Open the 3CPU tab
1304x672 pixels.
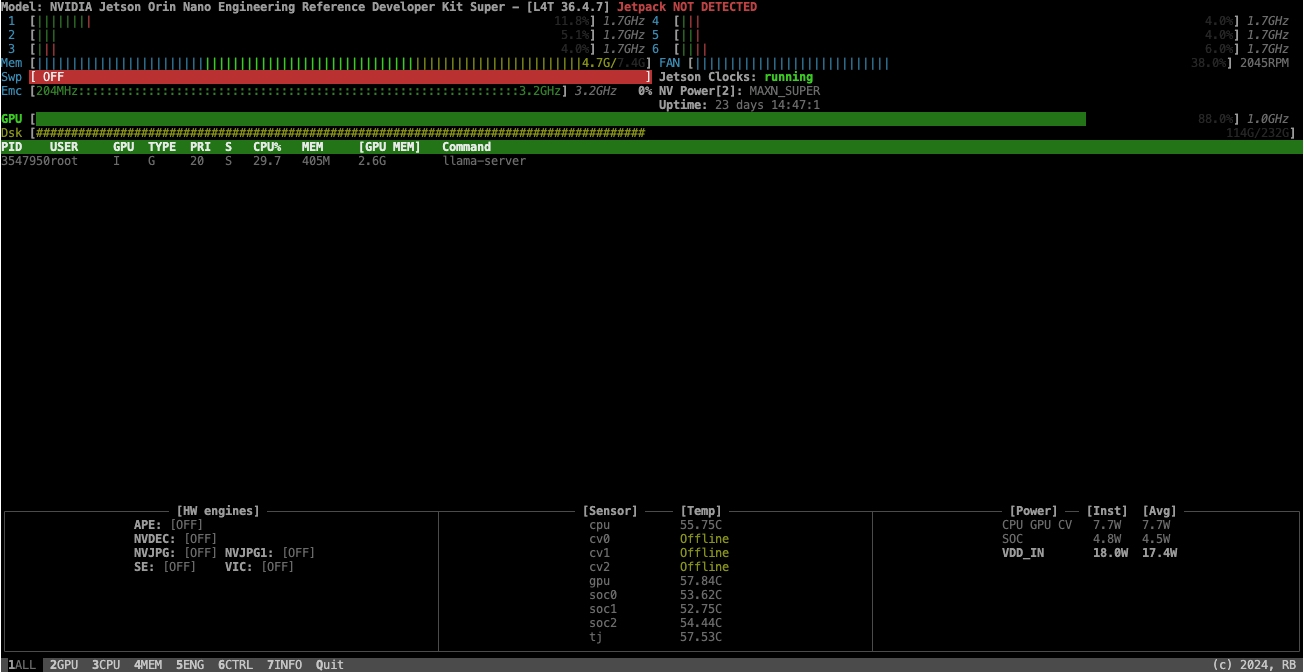(x=106, y=665)
